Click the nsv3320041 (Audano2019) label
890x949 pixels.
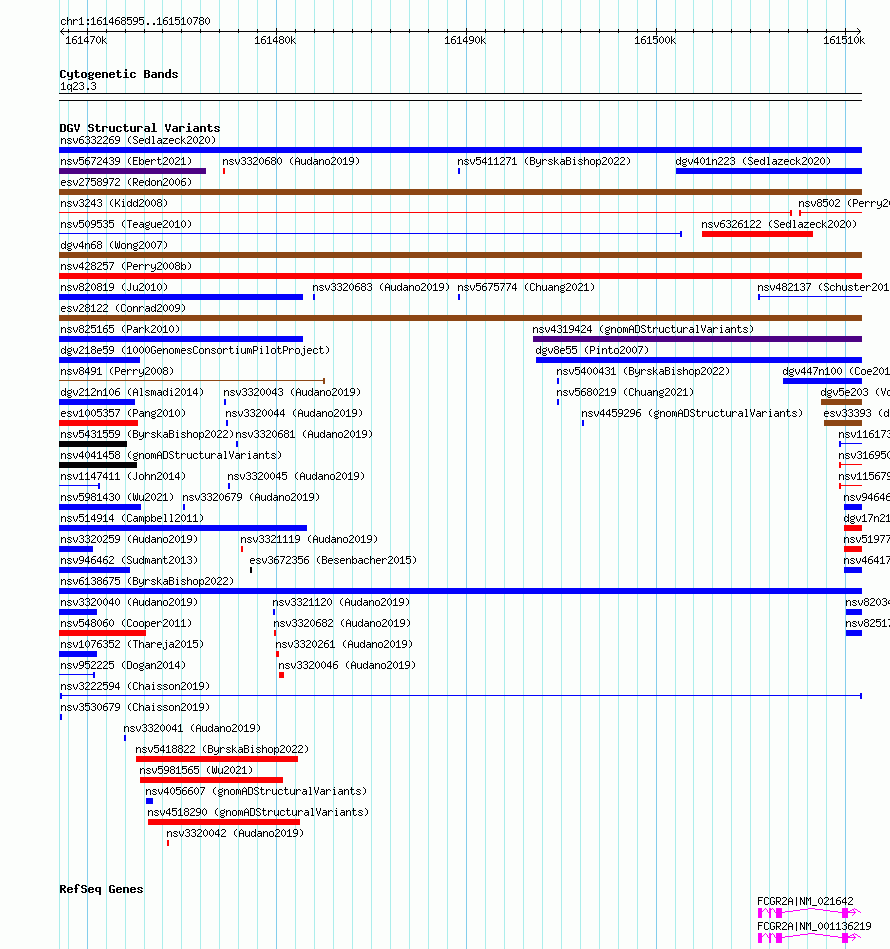click(192, 728)
